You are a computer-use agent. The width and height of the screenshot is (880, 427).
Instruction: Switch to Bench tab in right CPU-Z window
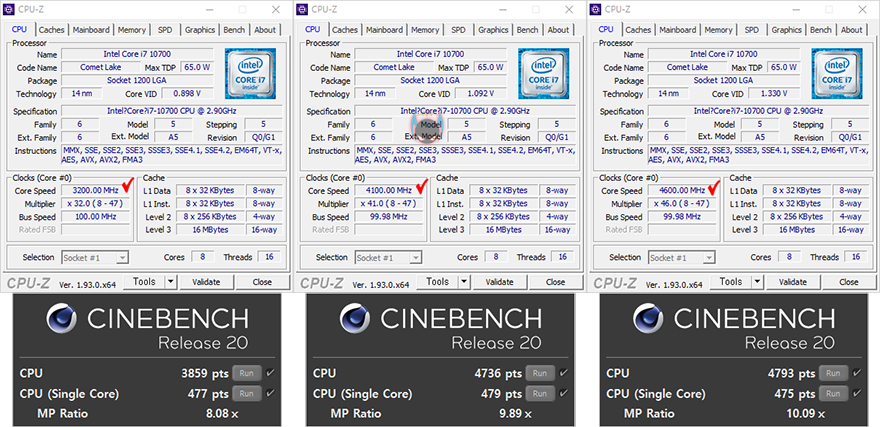coord(821,30)
